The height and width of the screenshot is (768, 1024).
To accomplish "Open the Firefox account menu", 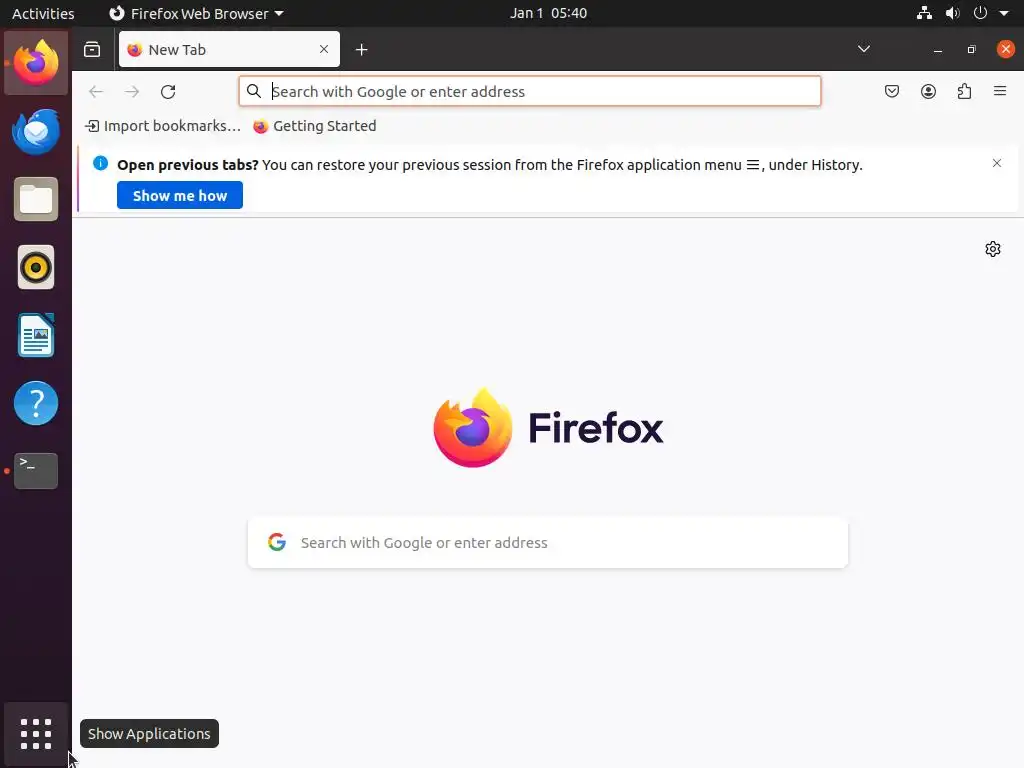I will click(x=928, y=91).
